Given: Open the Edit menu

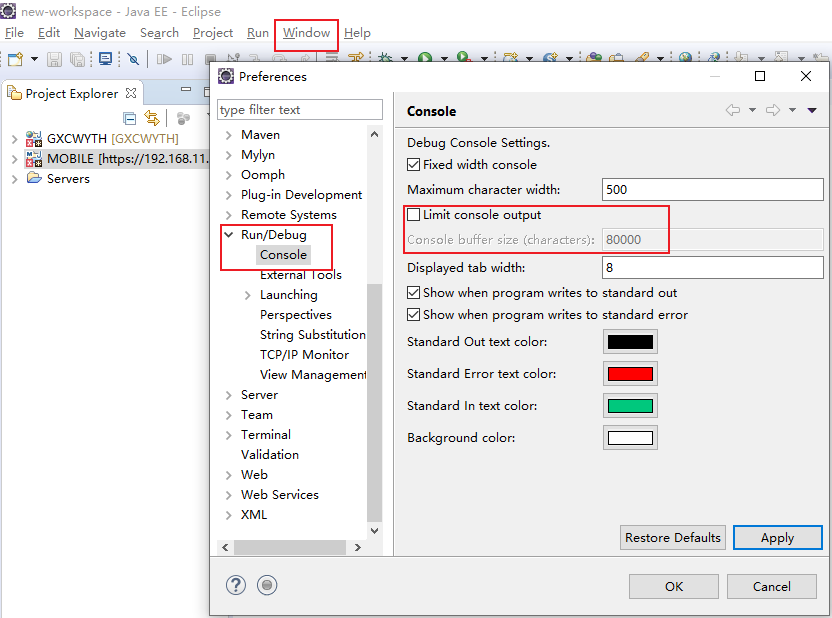Looking at the screenshot, I should (49, 33).
